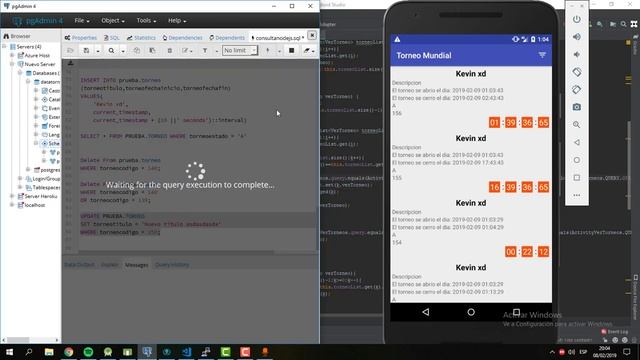640x360 pixels.
Task: Select the postgres database tree item
Action: pos(47,170)
